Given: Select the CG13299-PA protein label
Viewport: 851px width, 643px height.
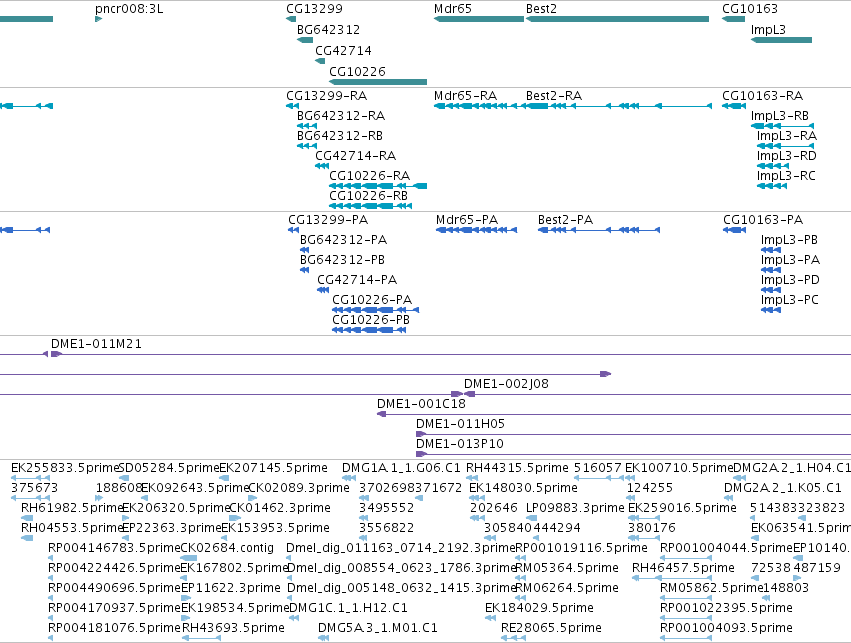Looking at the screenshot, I should pos(328,220).
